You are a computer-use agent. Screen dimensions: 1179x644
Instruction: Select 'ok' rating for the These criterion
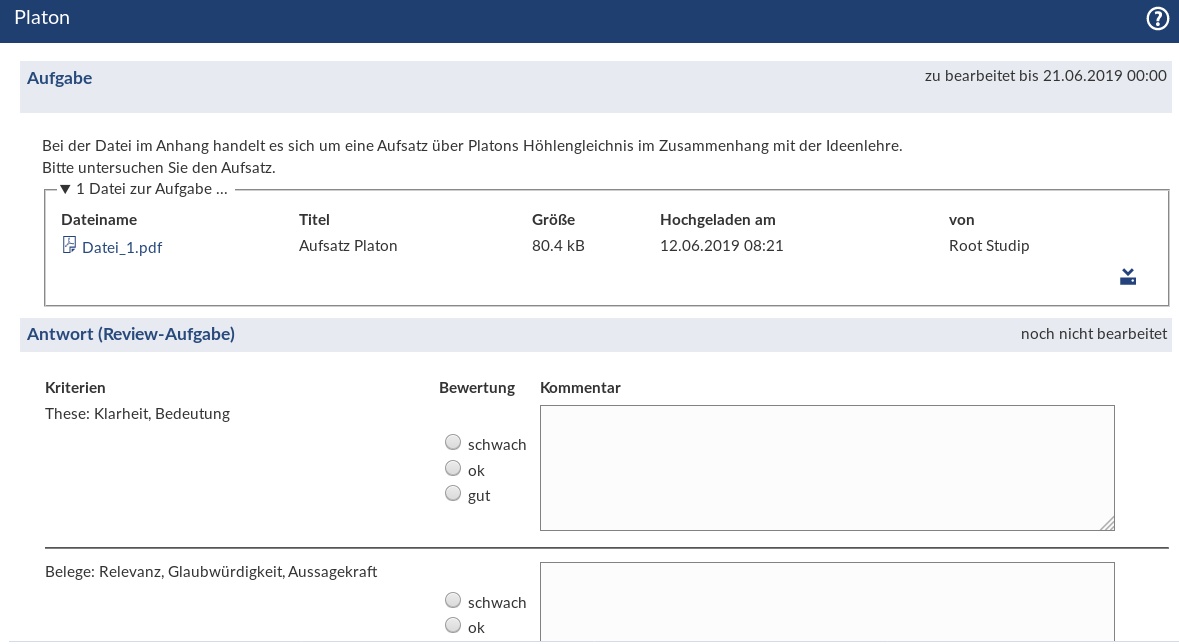tap(453, 468)
